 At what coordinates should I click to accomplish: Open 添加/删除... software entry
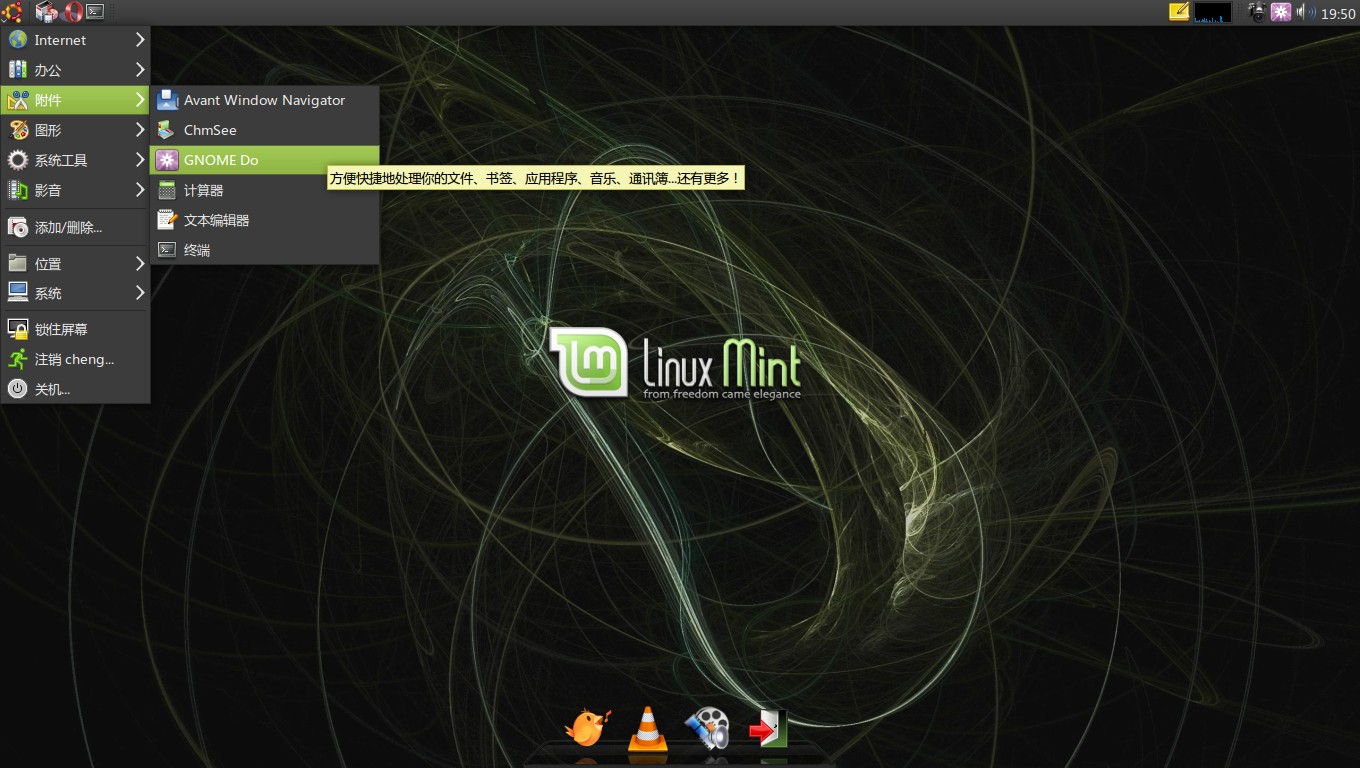point(76,227)
